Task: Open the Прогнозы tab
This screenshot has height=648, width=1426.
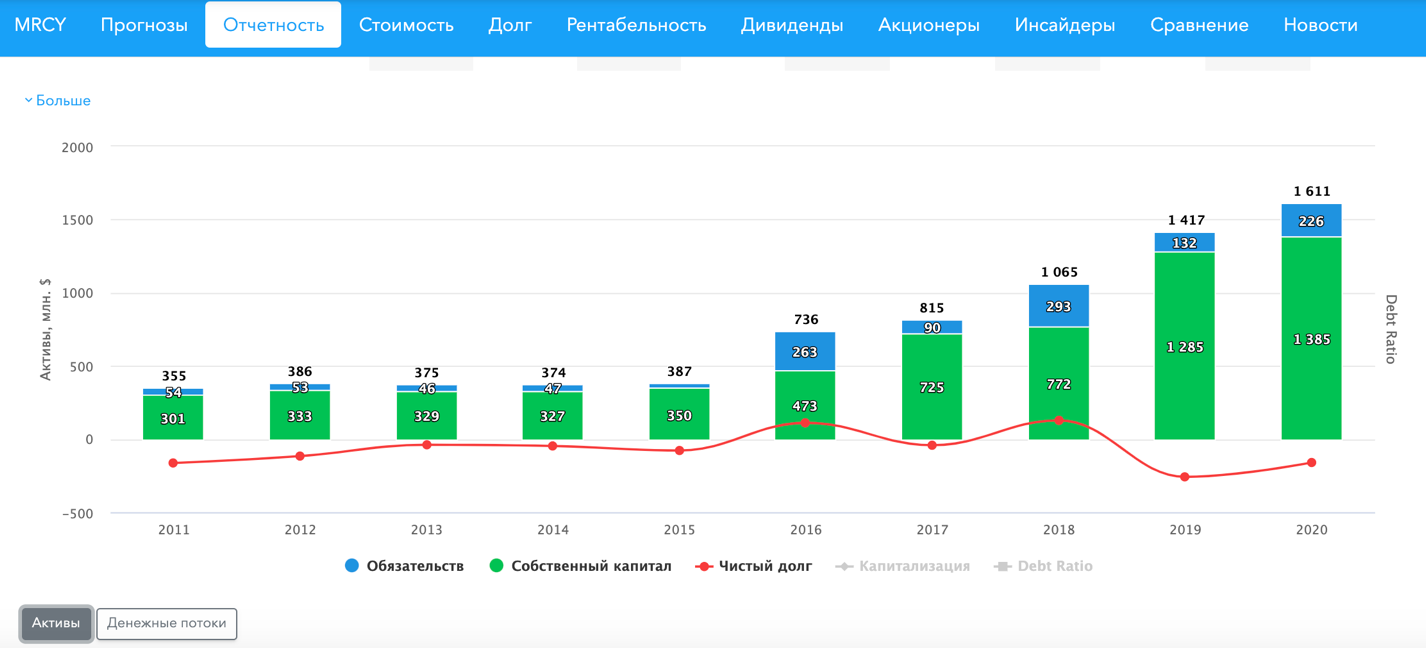Action: click(x=144, y=25)
